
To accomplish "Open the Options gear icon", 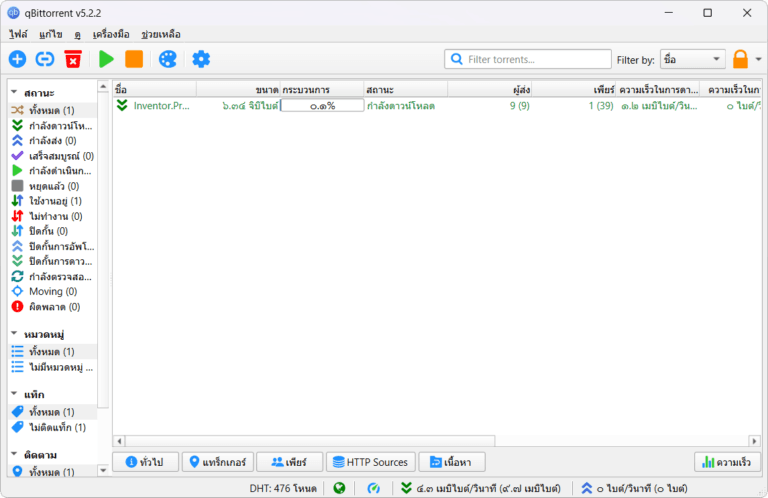I will (201, 59).
